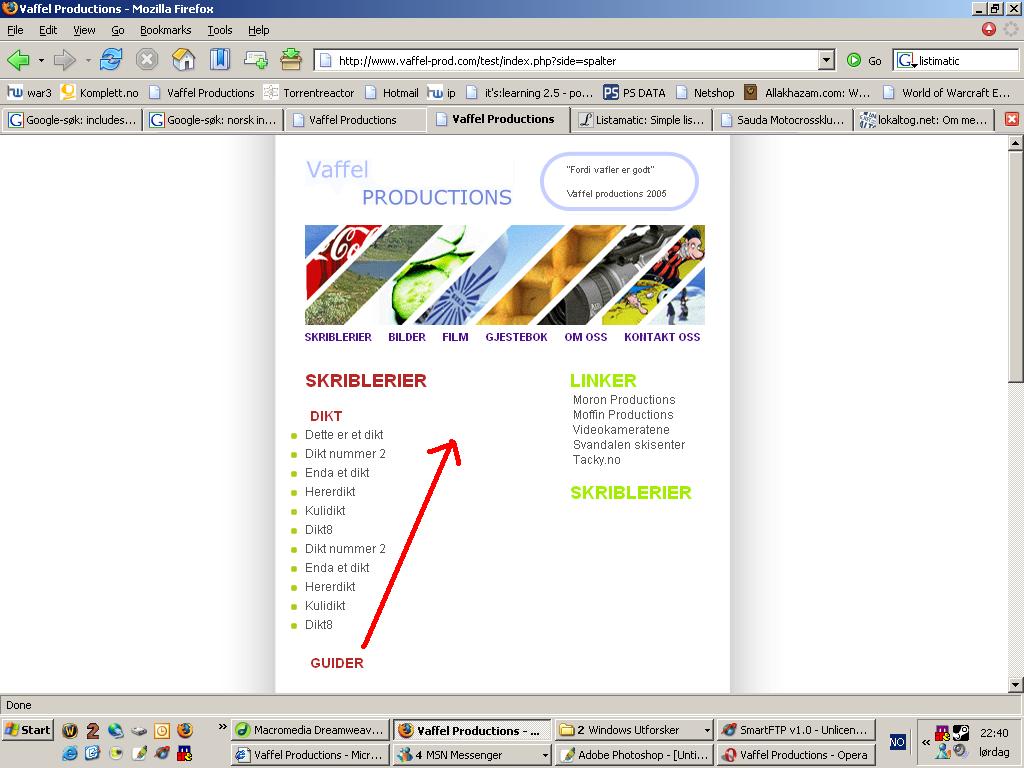Screen dimensions: 1024x768
Task: Expand hidden tray icons with chevron
Action: coord(925,742)
